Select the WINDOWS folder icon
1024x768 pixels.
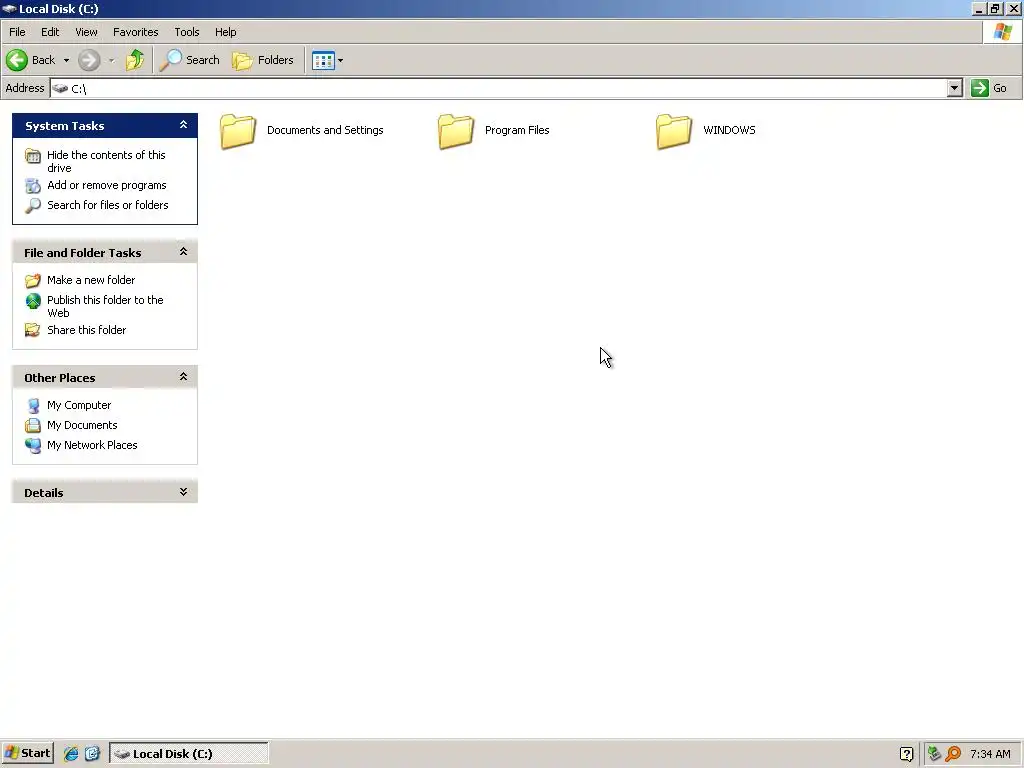pos(674,131)
